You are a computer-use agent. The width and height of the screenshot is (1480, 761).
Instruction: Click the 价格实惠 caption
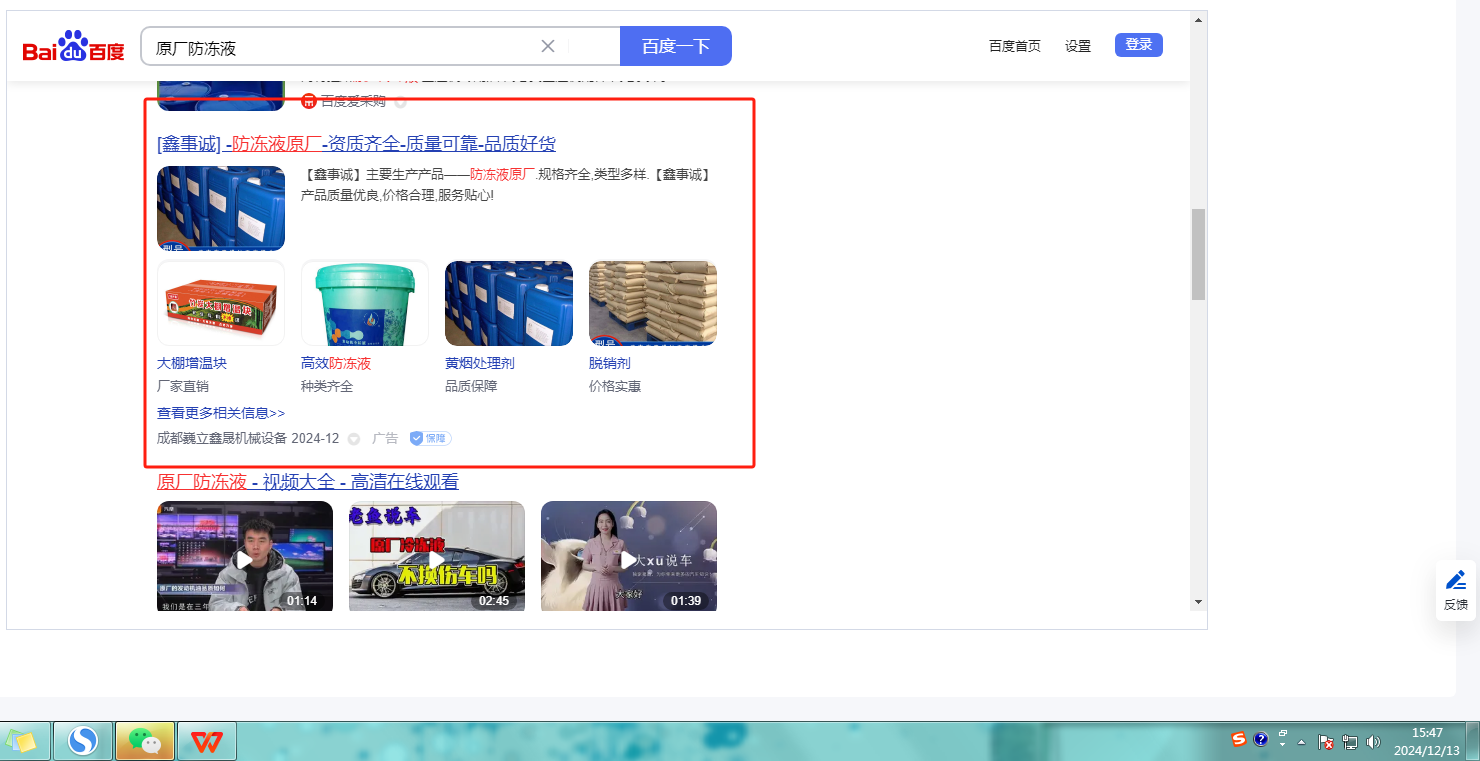pos(615,386)
